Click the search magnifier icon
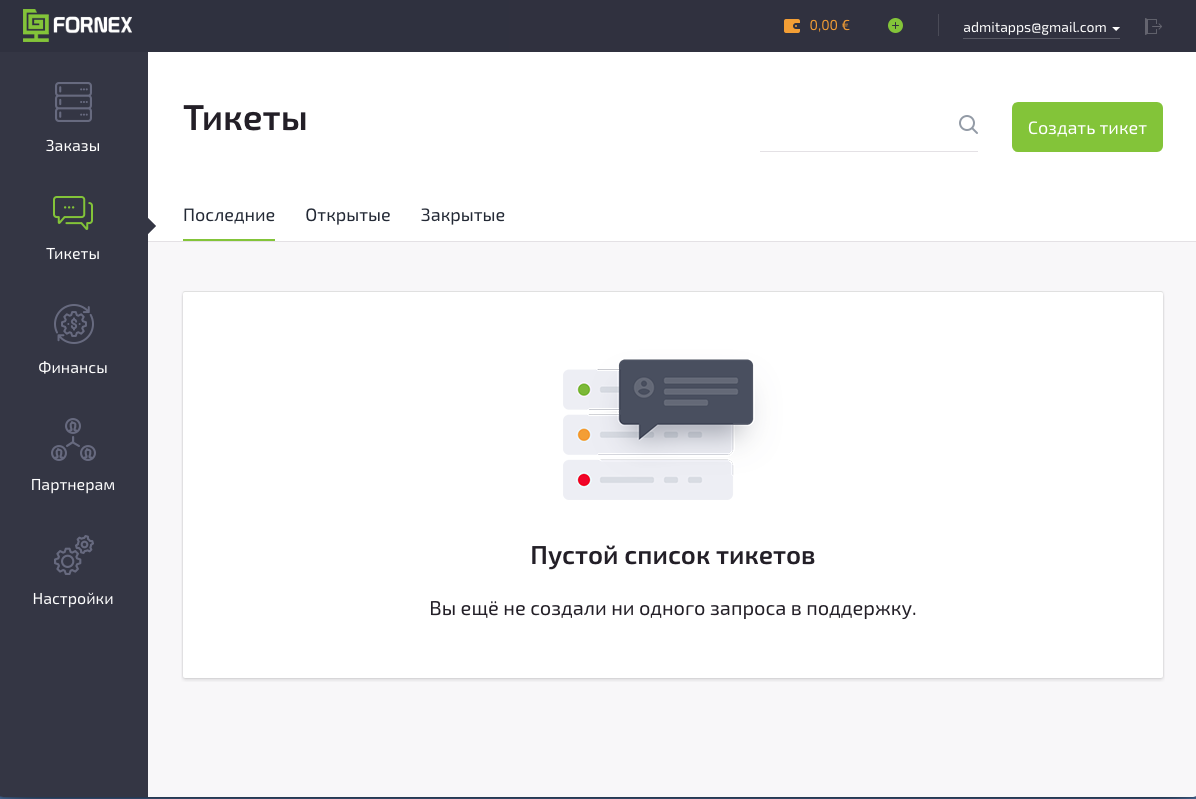The height and width of the screenshot is (799, 1196). (x=966, y=123)
